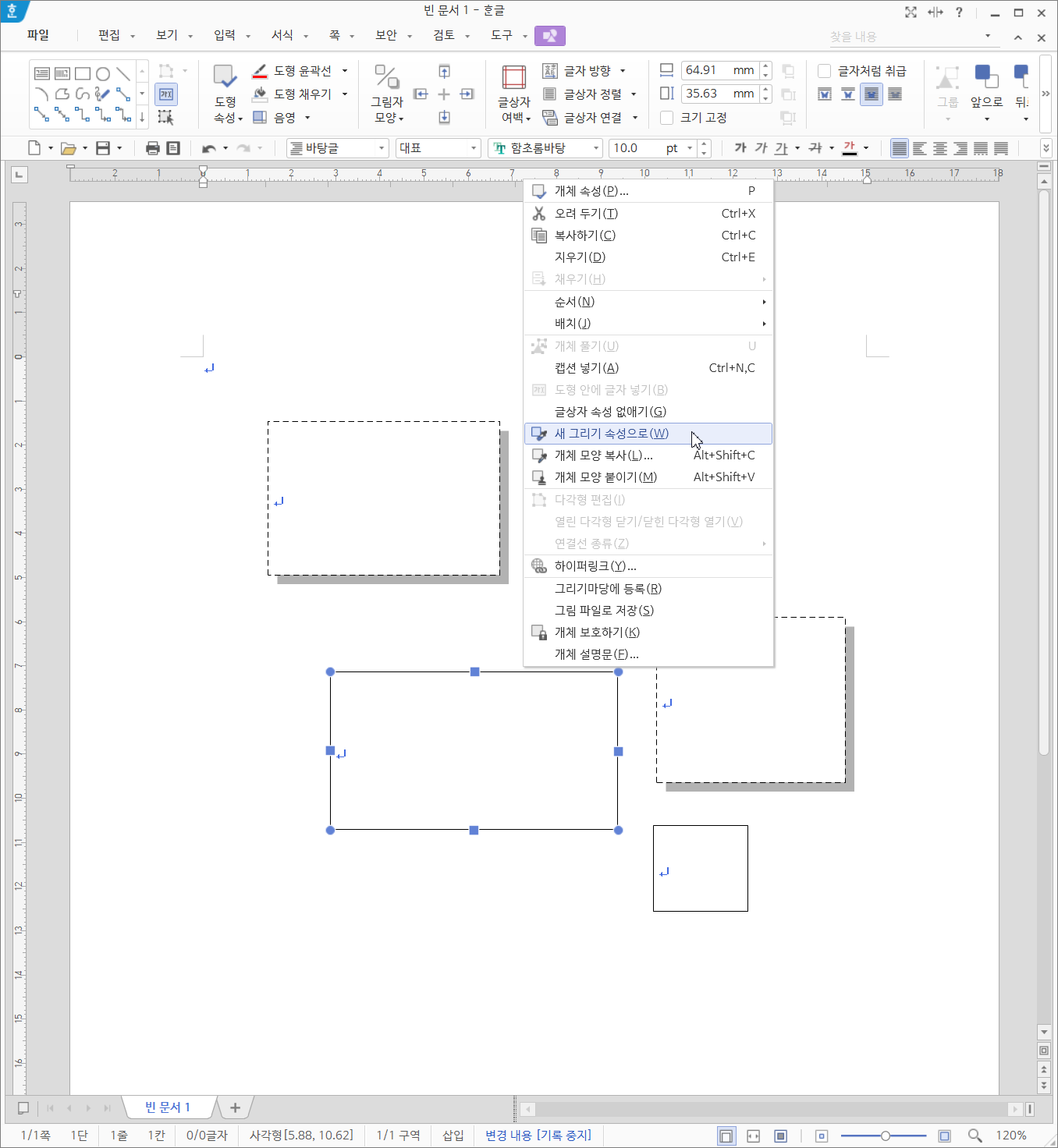Toggle the 삽입 insert mode indicator
The image size is (1058, 1148).
pos(453,1136)
